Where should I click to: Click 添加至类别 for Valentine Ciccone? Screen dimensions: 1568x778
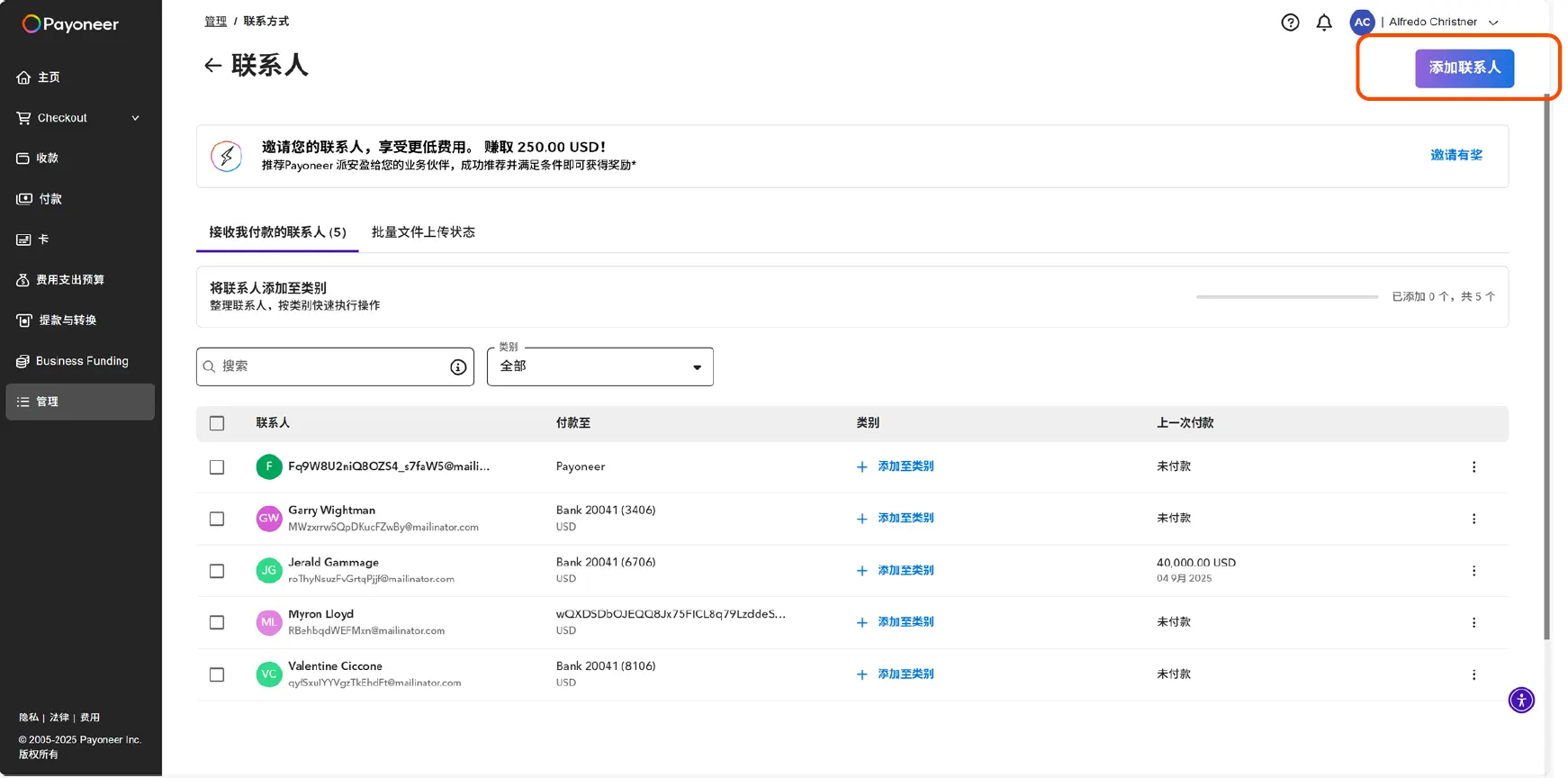coord(906,674)
